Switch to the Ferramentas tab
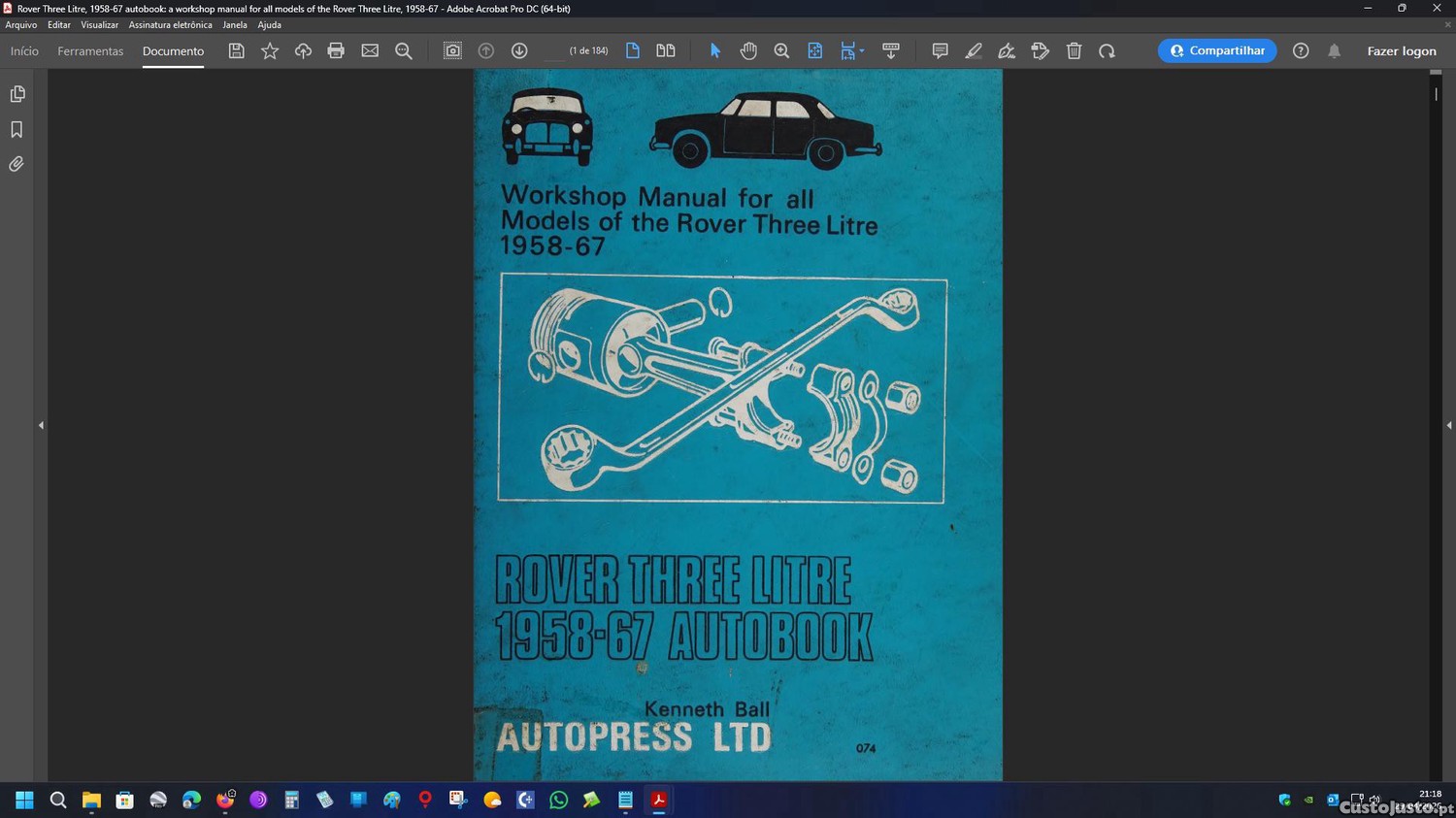This screenshot has height=818, width=1456. coord(90,50)
